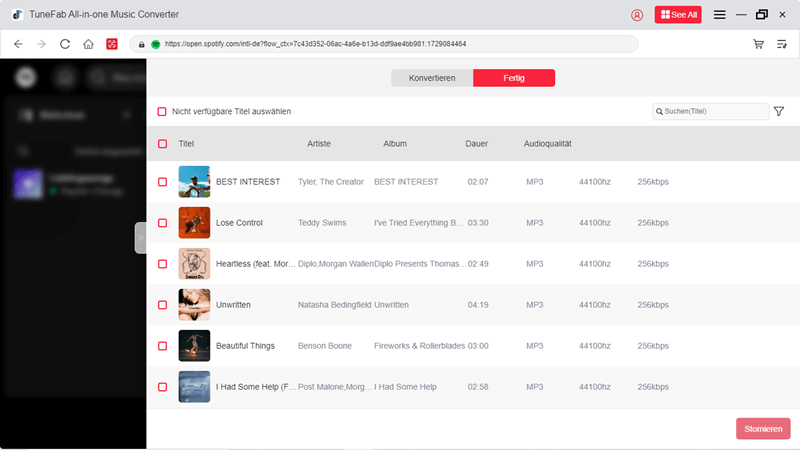This screenshot has width=800, height=450.
Task: Tick the checkbox for Lose Control
Action: [x=162, y=223]
